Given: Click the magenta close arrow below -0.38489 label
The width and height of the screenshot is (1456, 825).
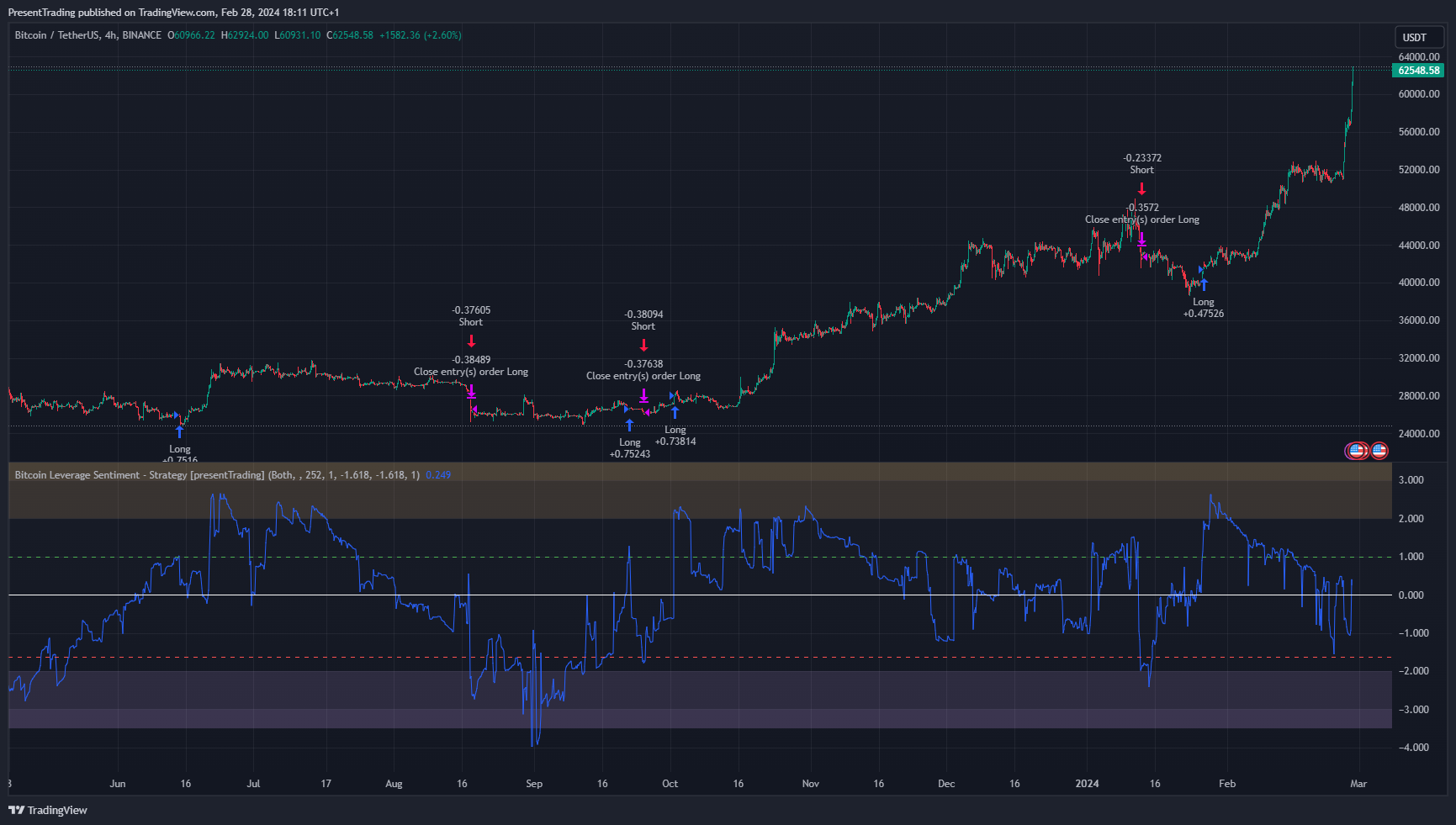Looking at the screenshot, I should click(x=471, y=391).
